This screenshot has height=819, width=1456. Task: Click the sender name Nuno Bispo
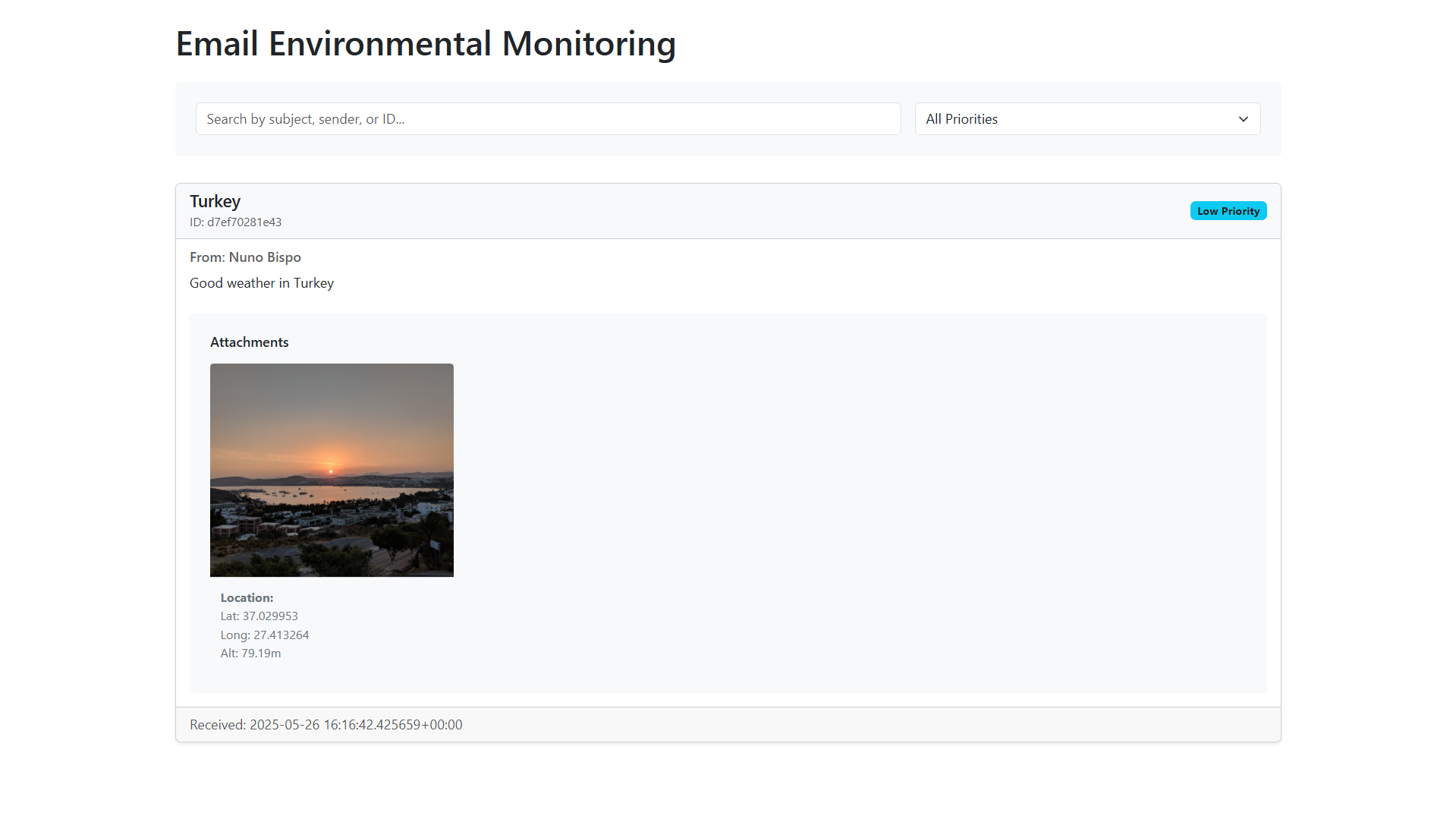pyautogui.click(x=265, y=257)
